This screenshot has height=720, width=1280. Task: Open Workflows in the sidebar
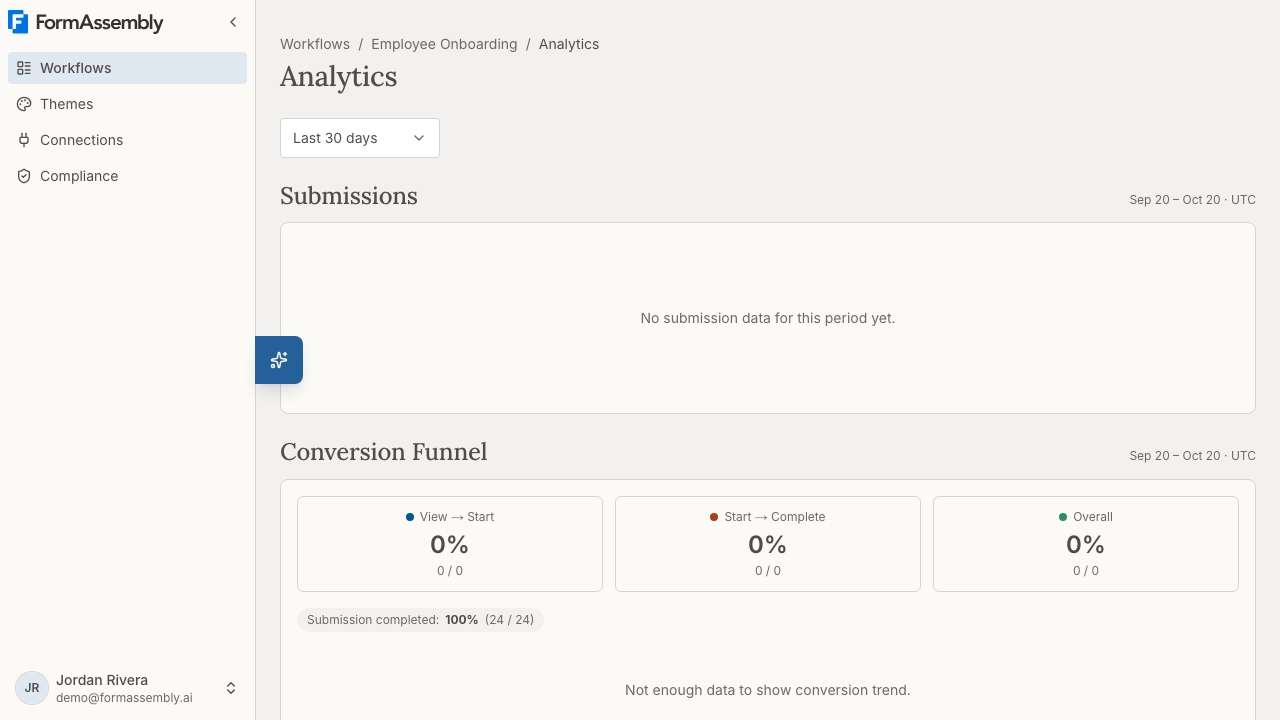point(128,68)
